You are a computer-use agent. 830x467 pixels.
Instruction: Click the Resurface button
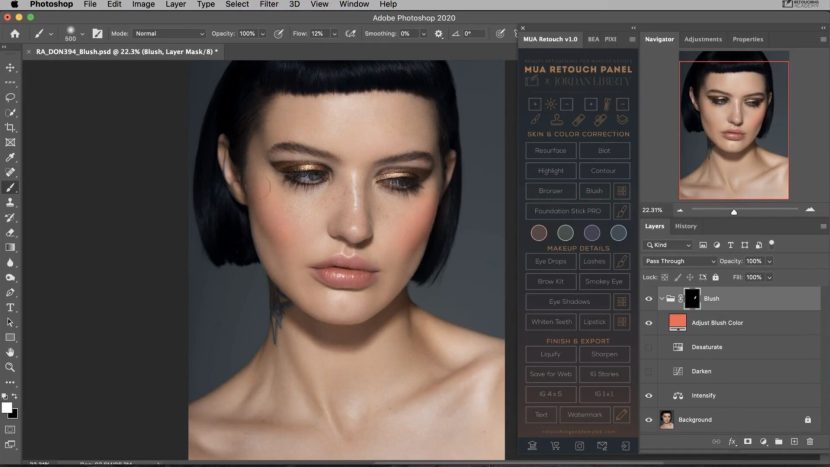pos(551,150)
